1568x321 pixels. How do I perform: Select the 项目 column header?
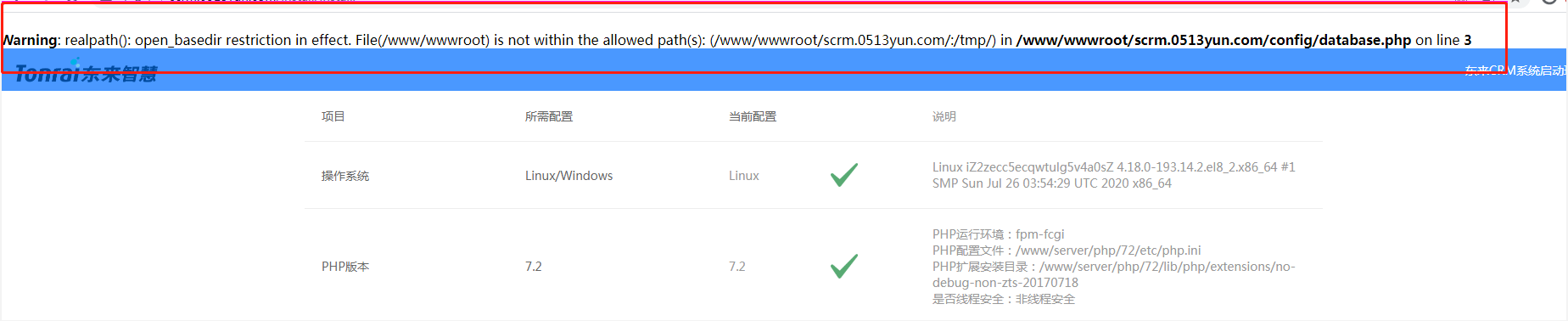tap(333, 116)
